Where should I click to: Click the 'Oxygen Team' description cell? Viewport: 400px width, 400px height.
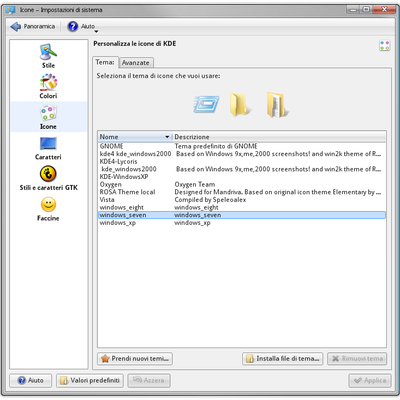(195, 184)
